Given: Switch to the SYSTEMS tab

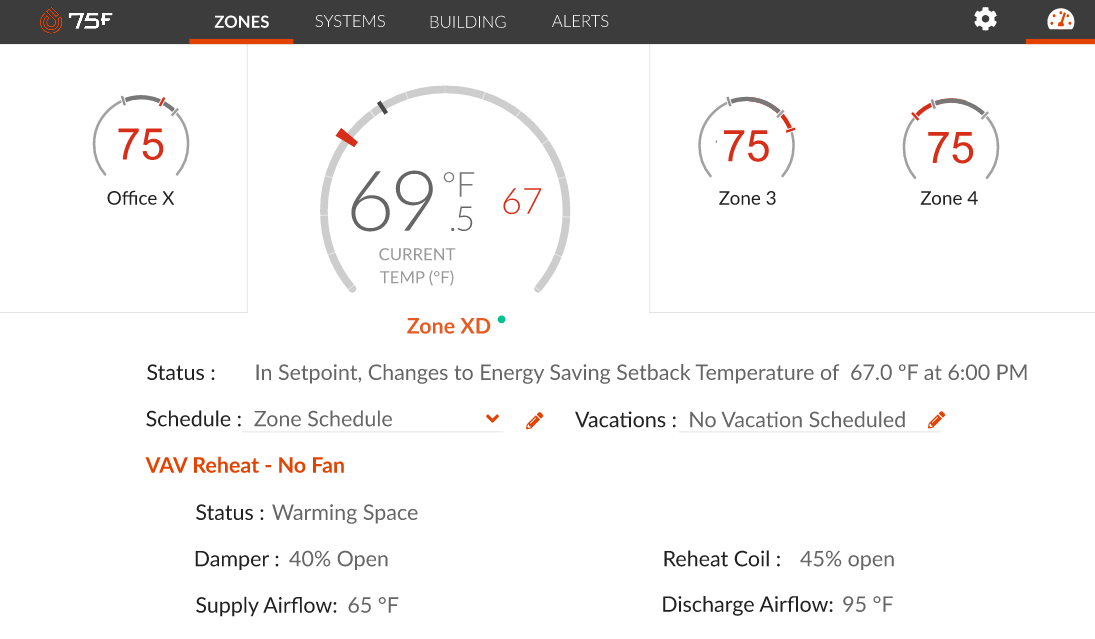Looking at the screenshot, I should (349, 20).
